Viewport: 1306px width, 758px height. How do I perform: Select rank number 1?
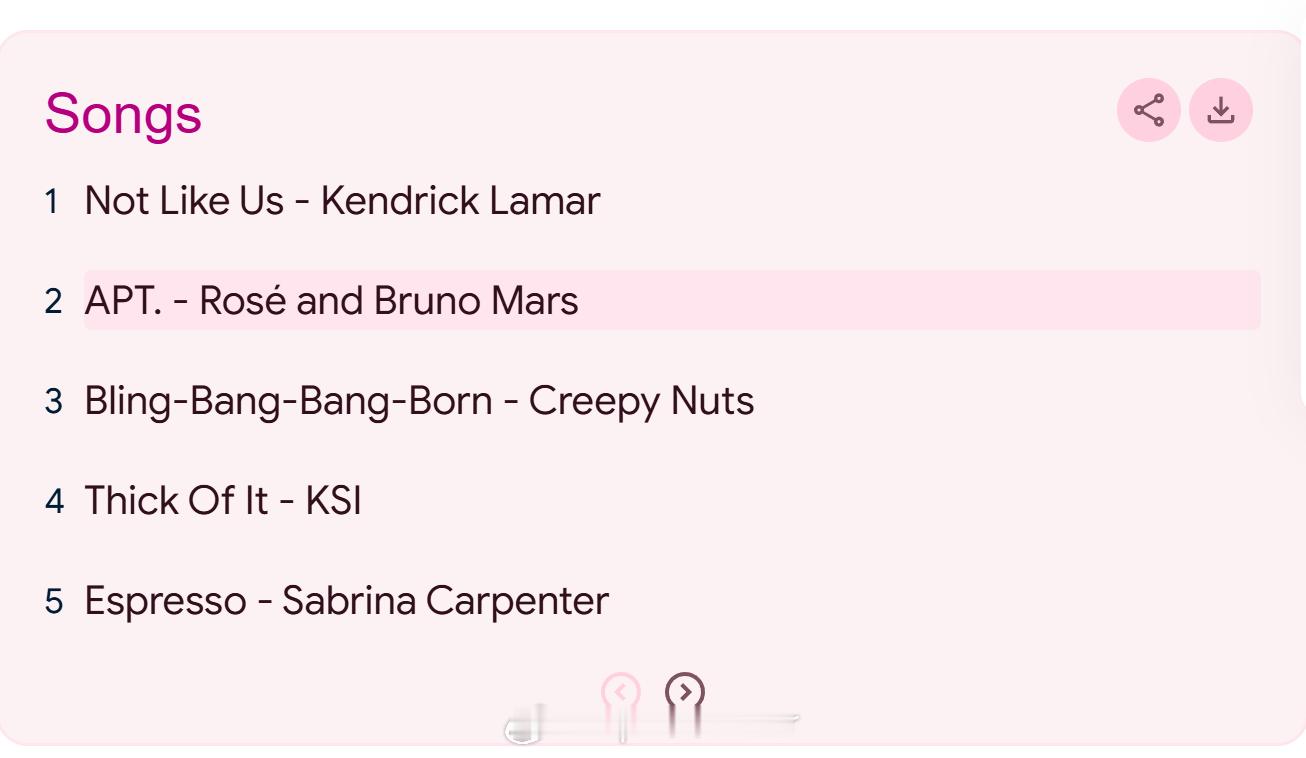click(x=52, y=201)
